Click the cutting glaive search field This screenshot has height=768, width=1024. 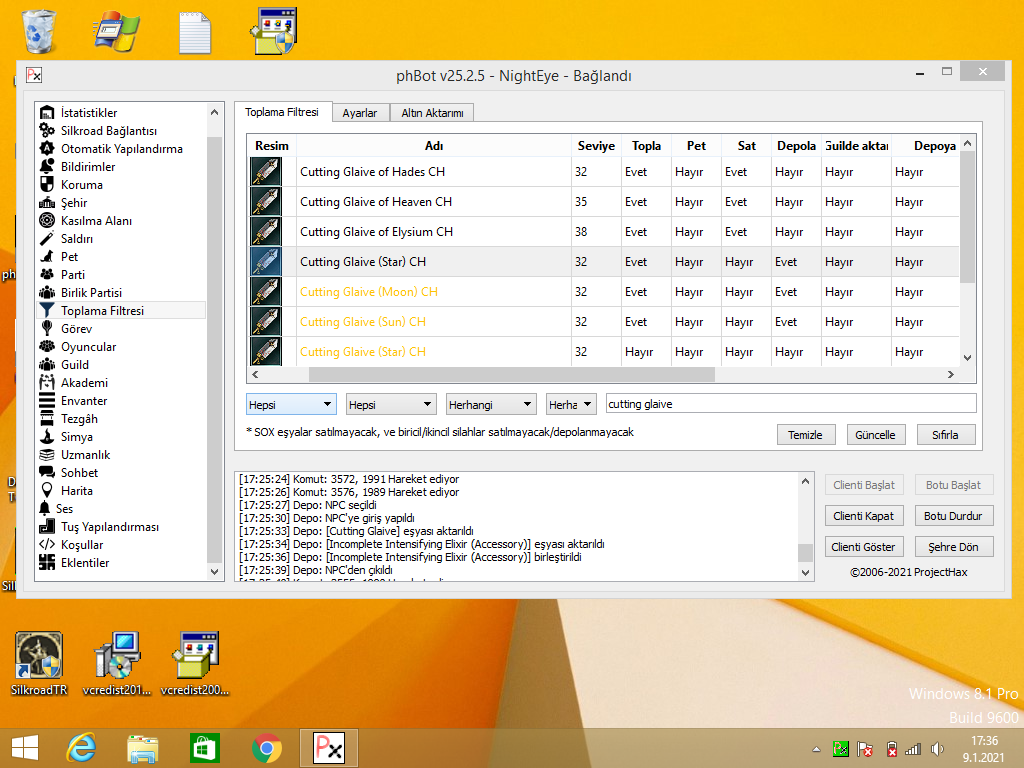pyautogui.click(x=790, y=404)
